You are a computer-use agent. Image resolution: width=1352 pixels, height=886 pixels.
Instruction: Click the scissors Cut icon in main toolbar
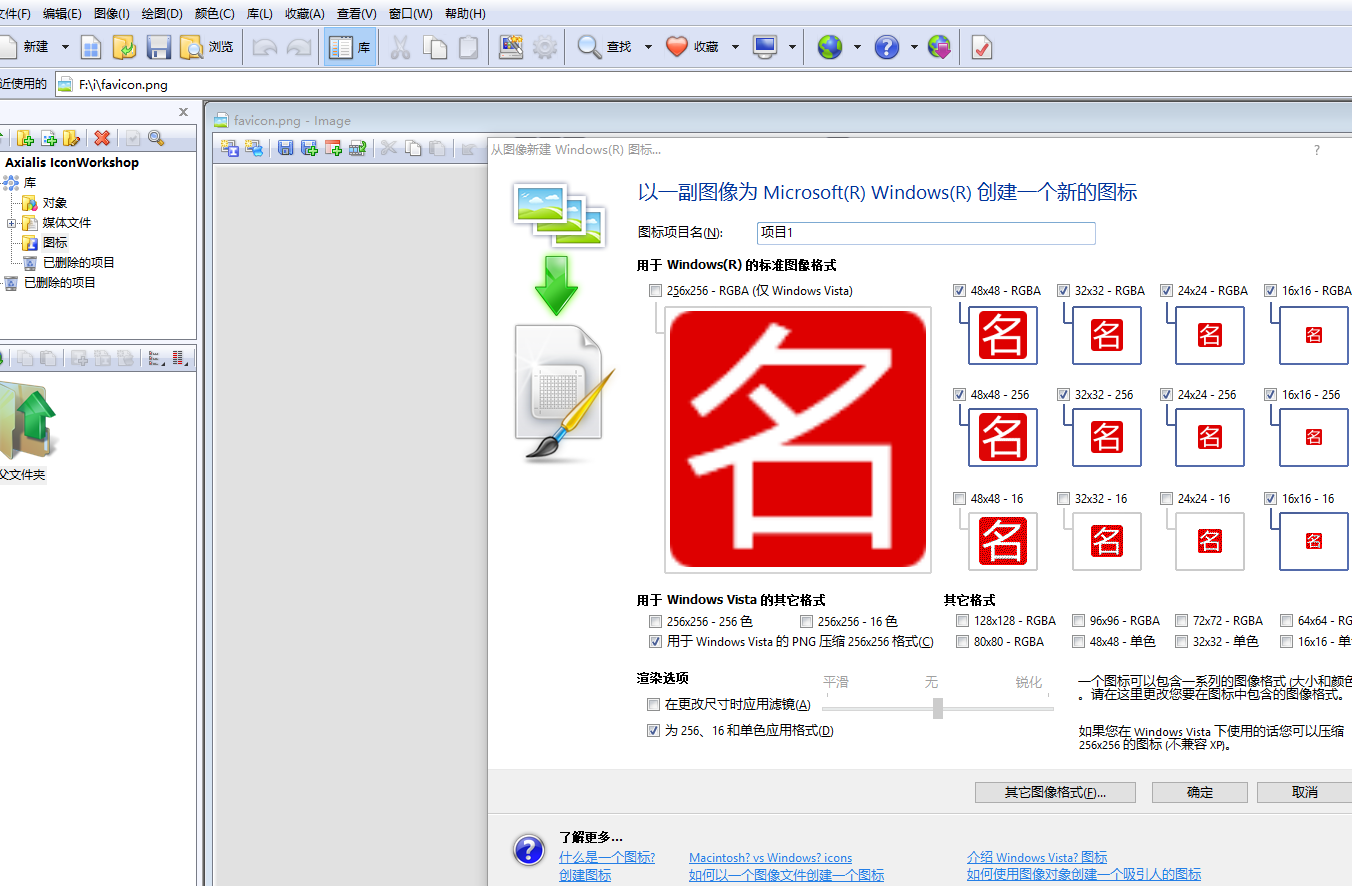[400, 47]
